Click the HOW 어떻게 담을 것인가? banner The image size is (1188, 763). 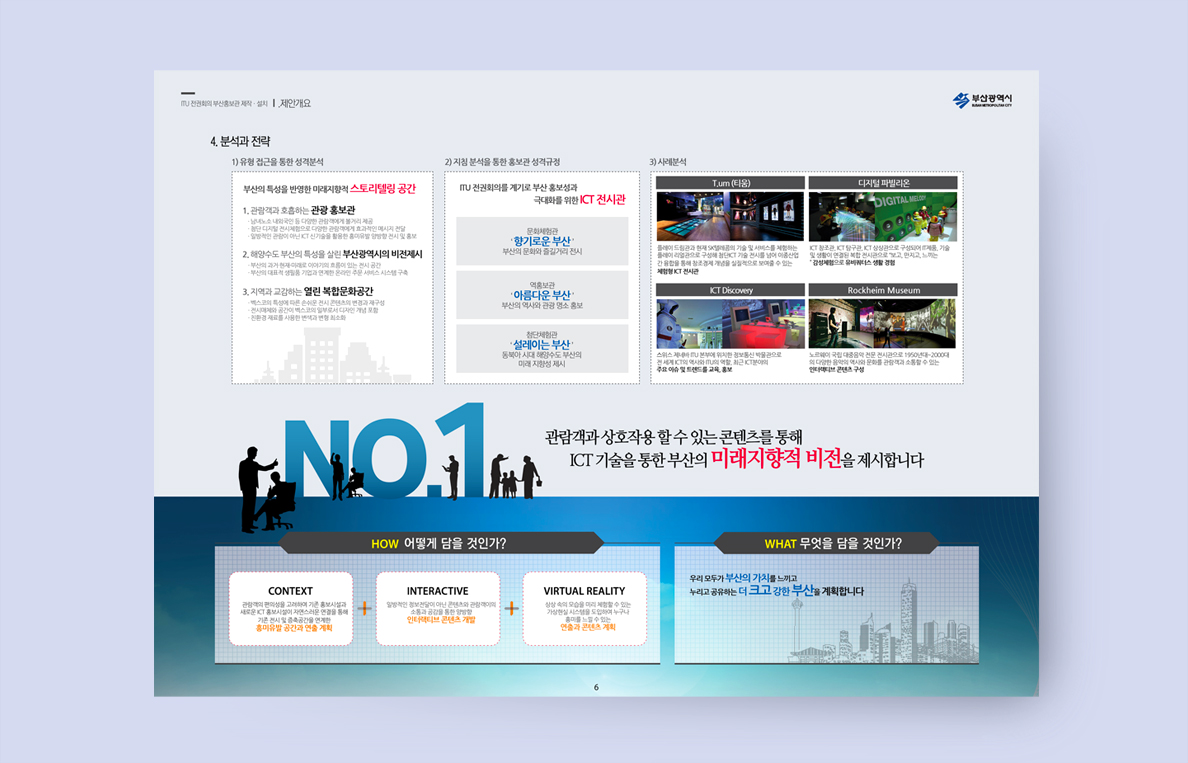(x=438, y=543)
